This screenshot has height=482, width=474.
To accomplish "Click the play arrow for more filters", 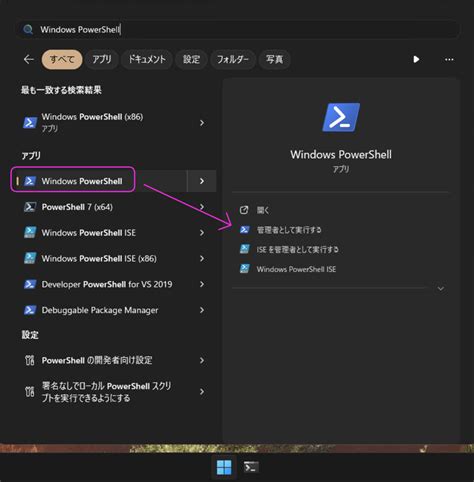I will pyautogui.click(x=416, y=59).
